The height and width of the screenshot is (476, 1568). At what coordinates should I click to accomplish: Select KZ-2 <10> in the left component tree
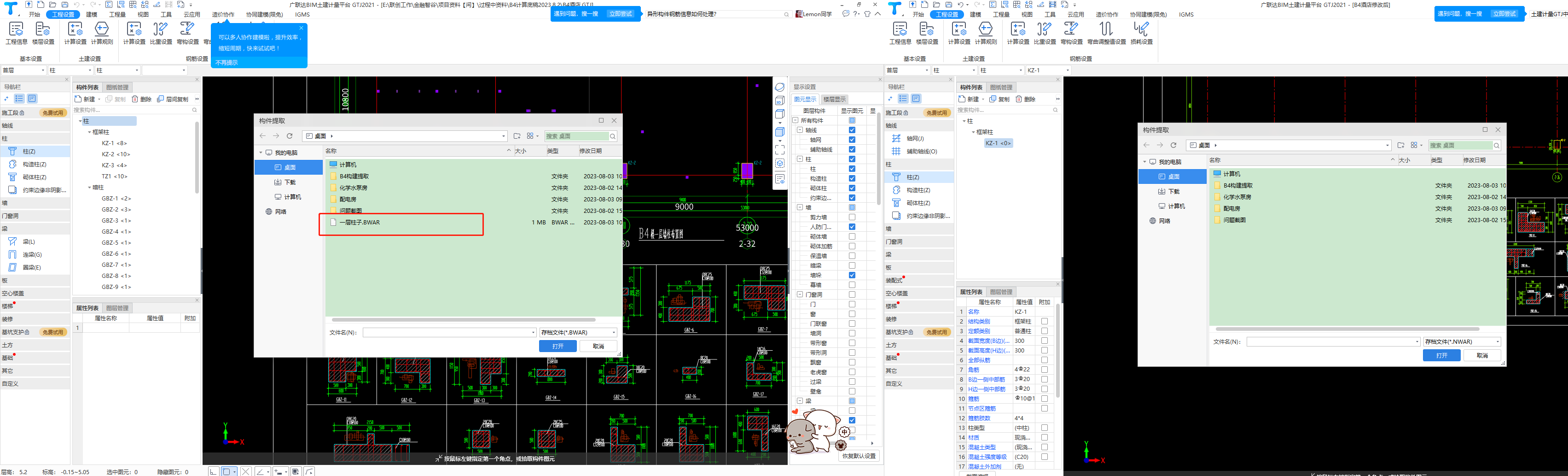(116, 154)
